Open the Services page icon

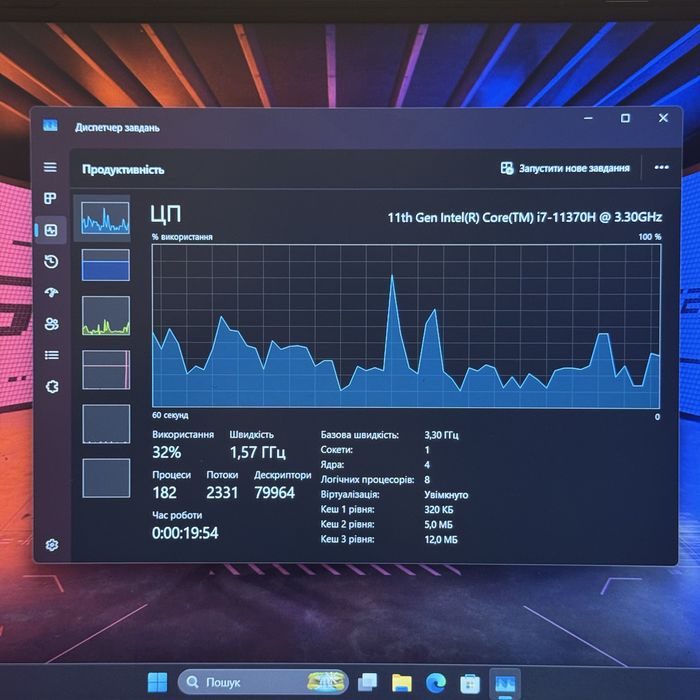[x=52, y=386]
